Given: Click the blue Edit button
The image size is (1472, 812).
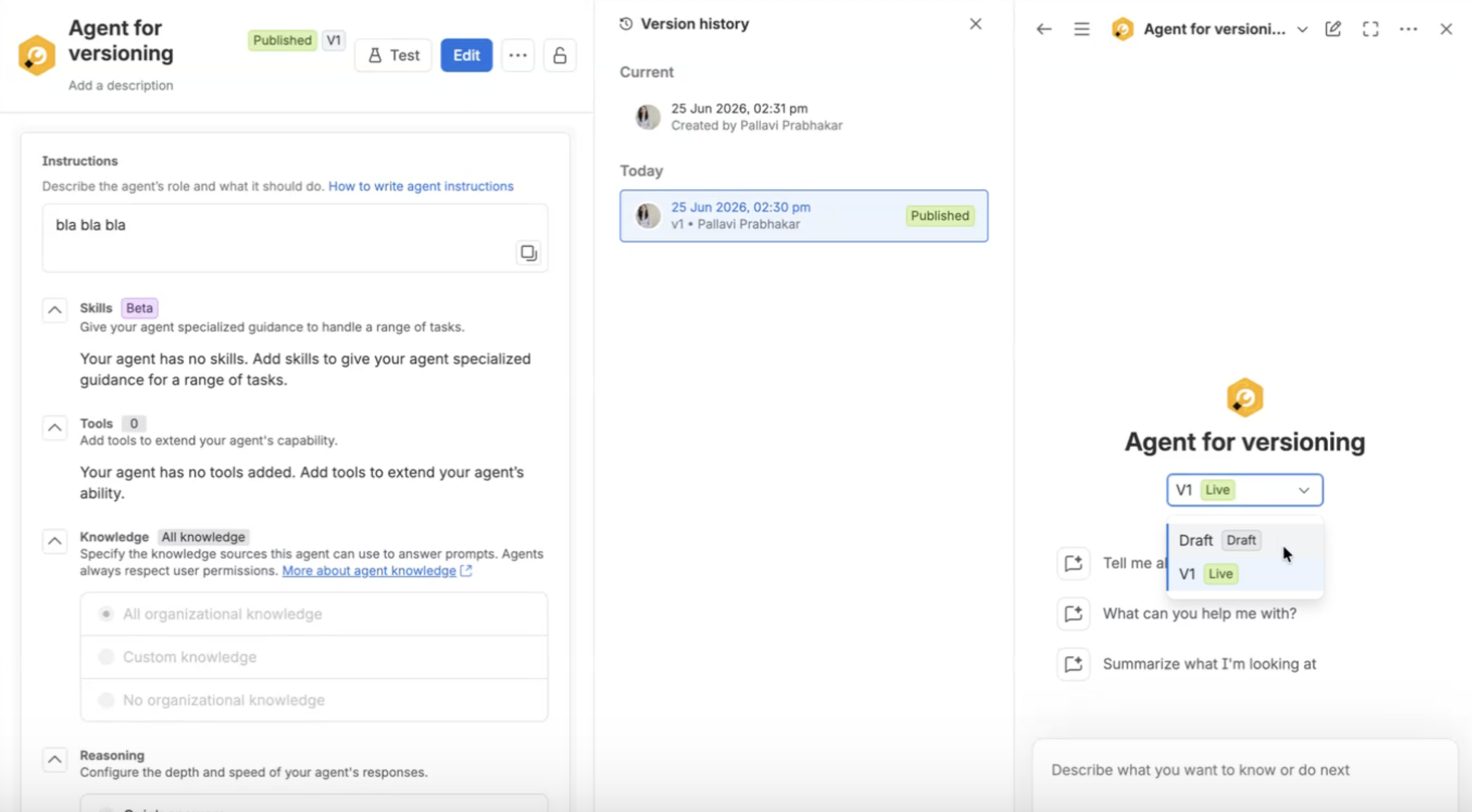Looking at the screenshot, I should 466,55.
